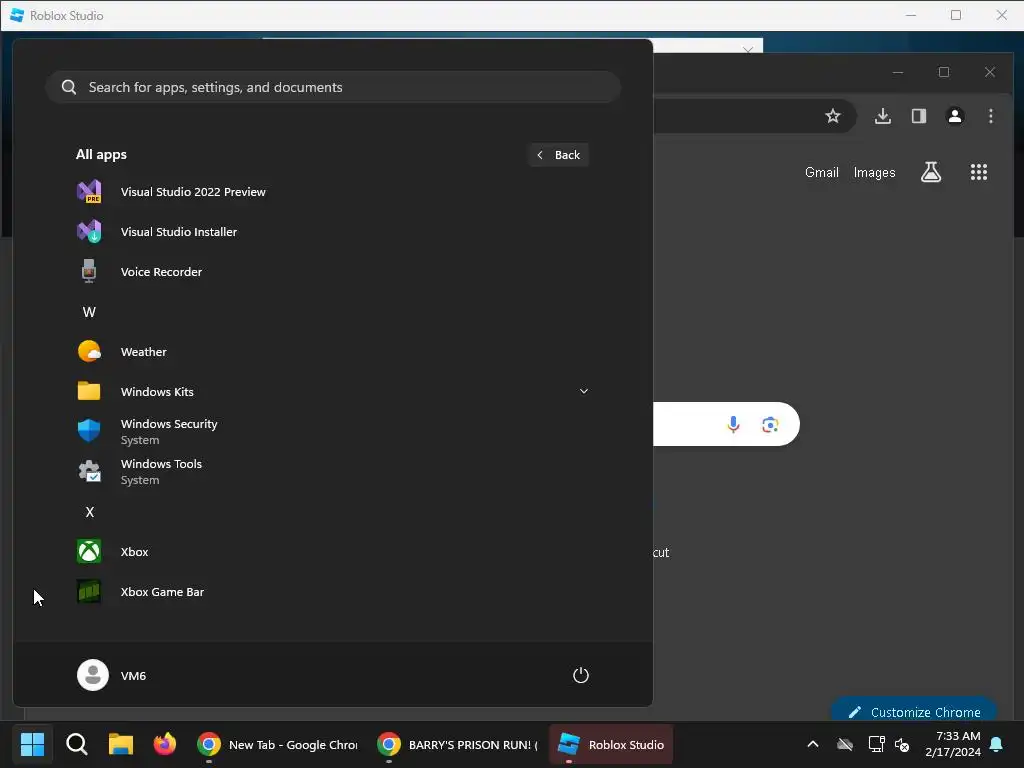Show hidden system tray icons
This screenshot has width=1024, height=768.
pyautogui.click(x=813, y=744)
